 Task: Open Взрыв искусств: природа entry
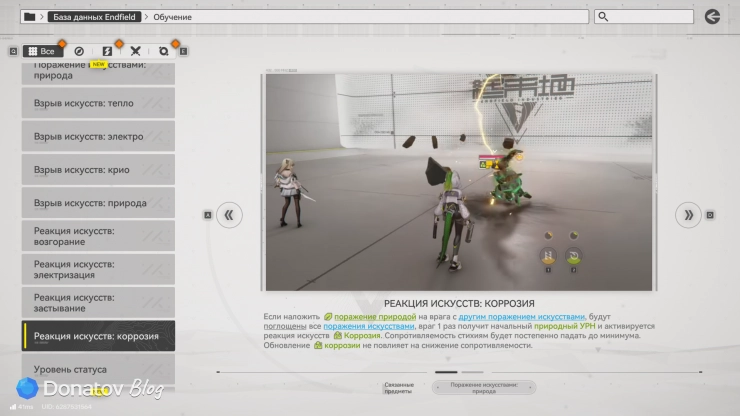98,203
